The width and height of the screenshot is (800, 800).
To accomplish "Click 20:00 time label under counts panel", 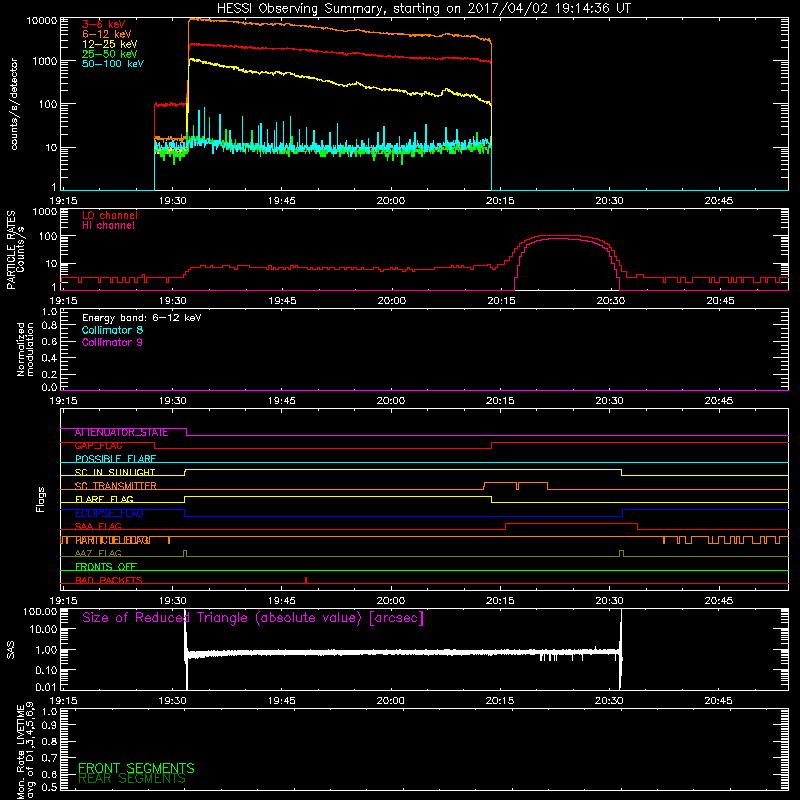I will click(x=391, y=201).
